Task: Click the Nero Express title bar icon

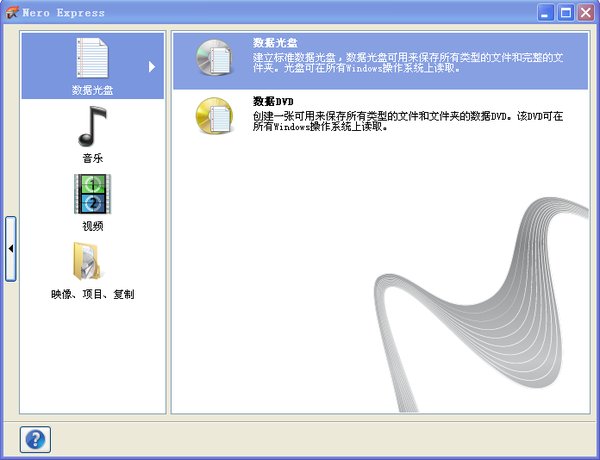Action: tap(11, 12)
